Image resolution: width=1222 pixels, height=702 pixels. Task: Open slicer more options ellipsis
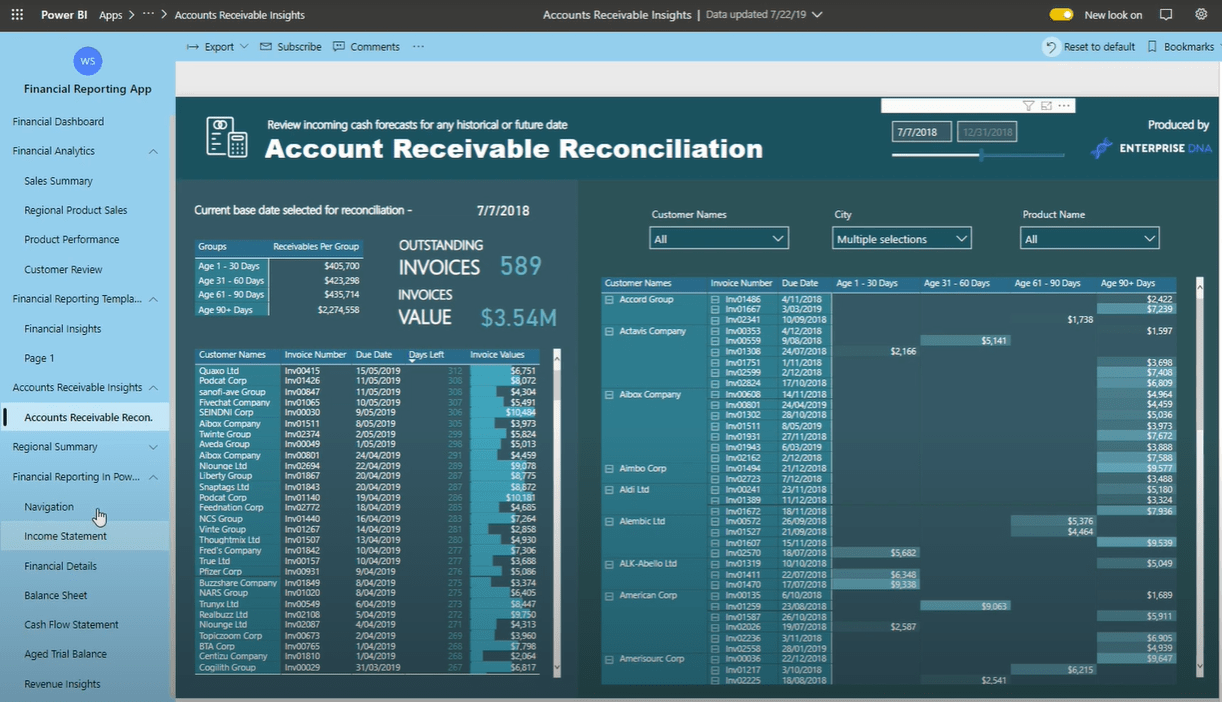[1064, 105]
